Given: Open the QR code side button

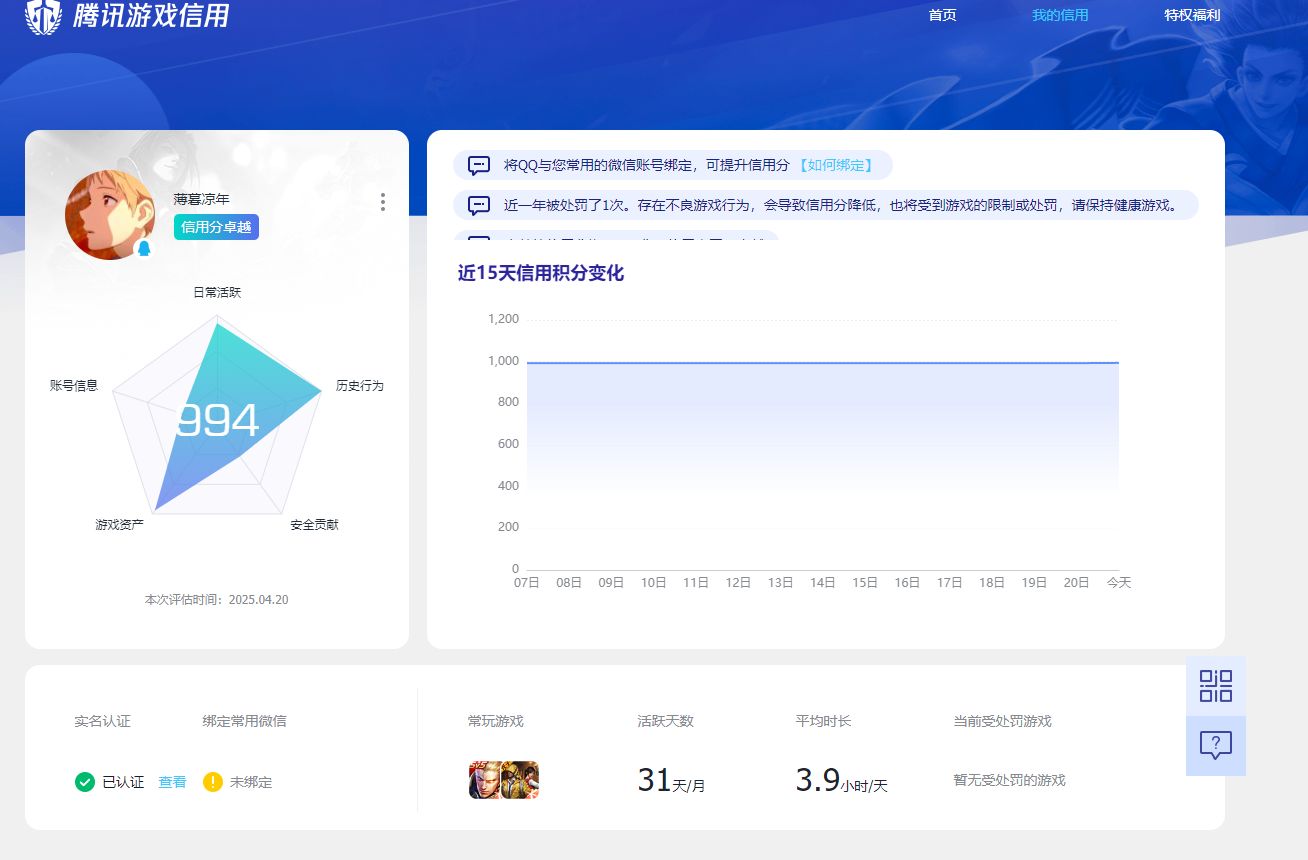Looking at the screenshot, I should tap(1216, 686).
